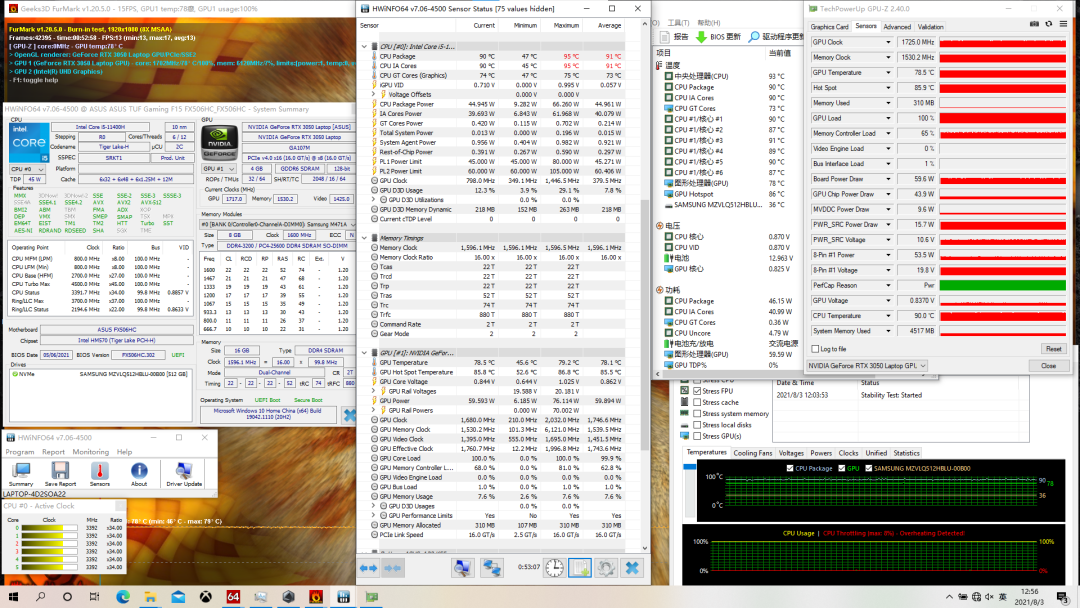The image size is (1080, 608).
Task: Click the network computers icon in Sensor Status
Action: 491,568
